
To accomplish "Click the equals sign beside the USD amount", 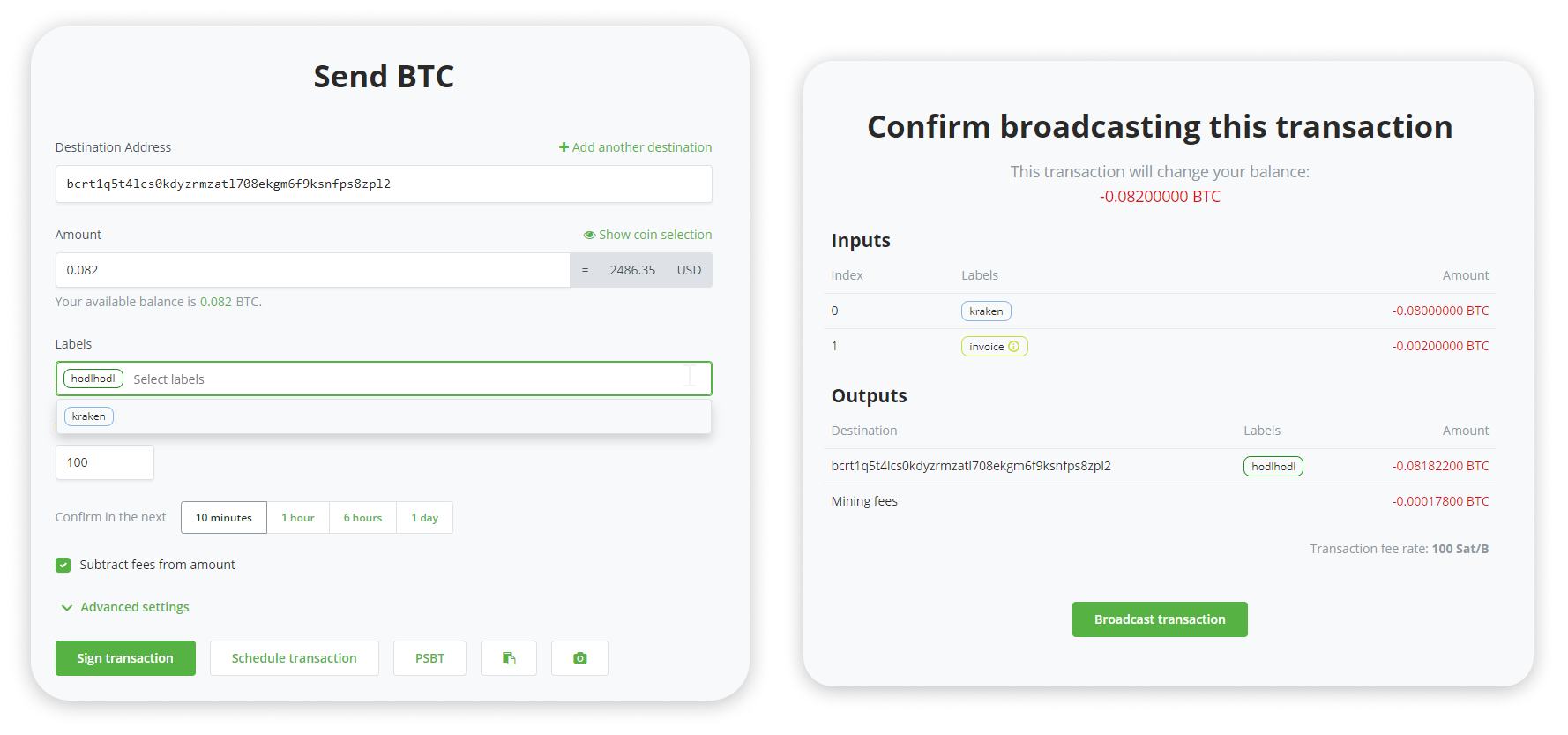I will click(585, 270).
